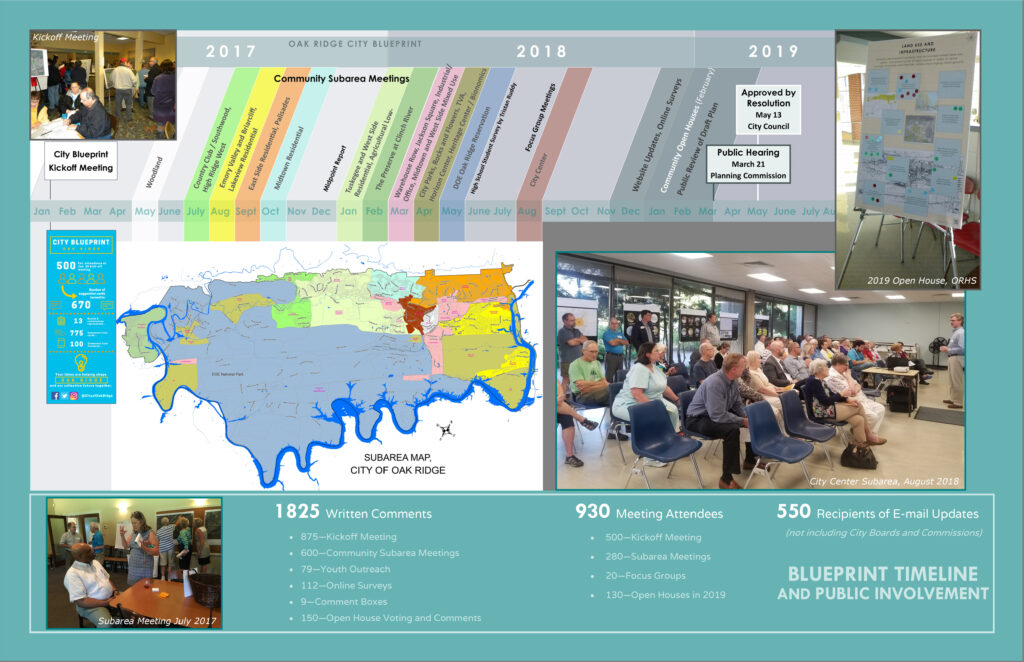Click the Oak Ridge subarea map
Image resolution: width=1024 pixels, height=662 pixels.
point(327,366)
